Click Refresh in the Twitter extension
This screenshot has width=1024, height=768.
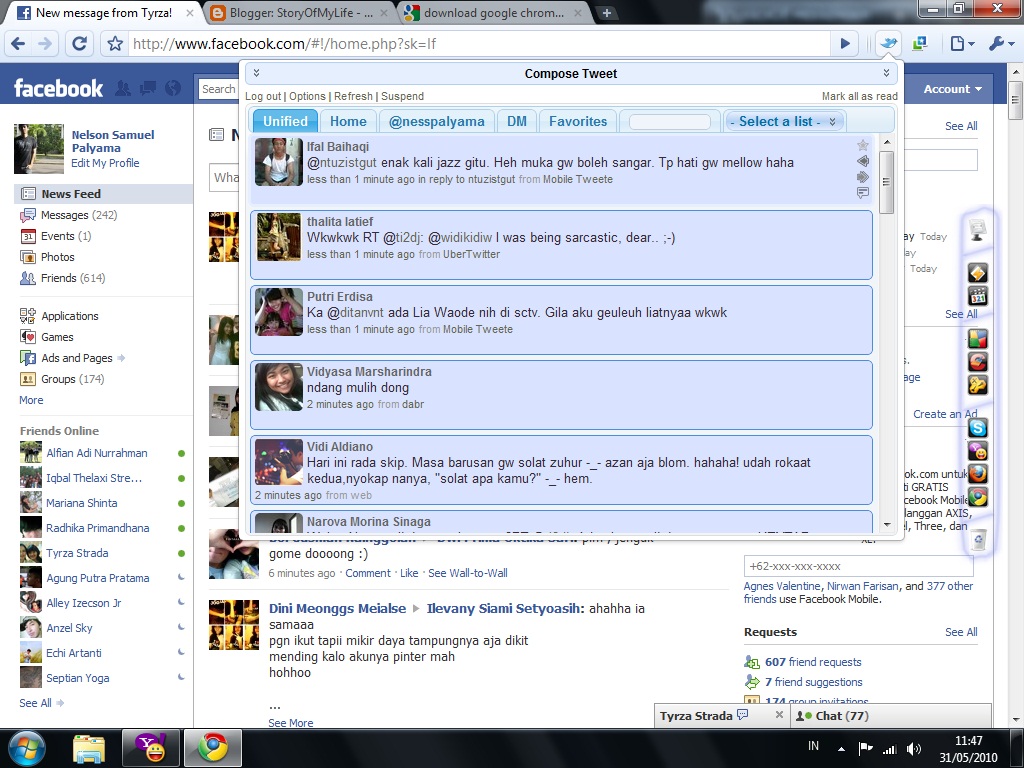(353, 96)
